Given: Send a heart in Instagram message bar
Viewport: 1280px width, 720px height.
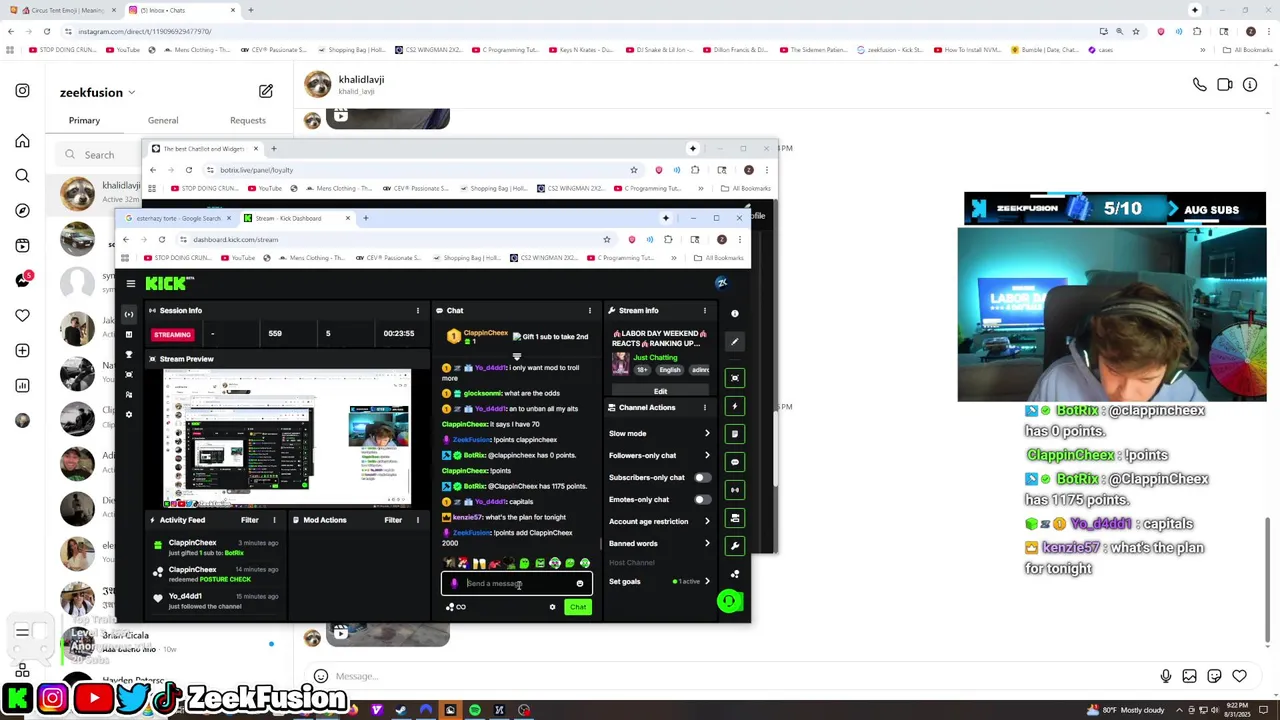Looking at the screenshot, I should pyautogui.click(x=1240, y=677).
